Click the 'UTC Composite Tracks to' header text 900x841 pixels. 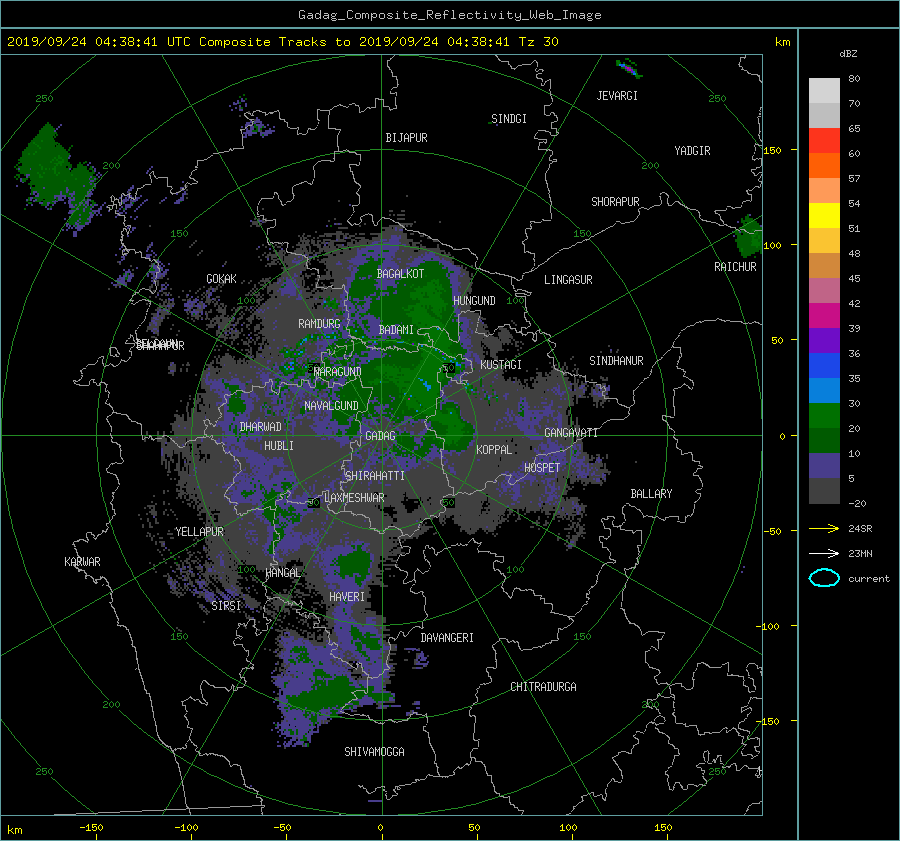coord(258,42)
